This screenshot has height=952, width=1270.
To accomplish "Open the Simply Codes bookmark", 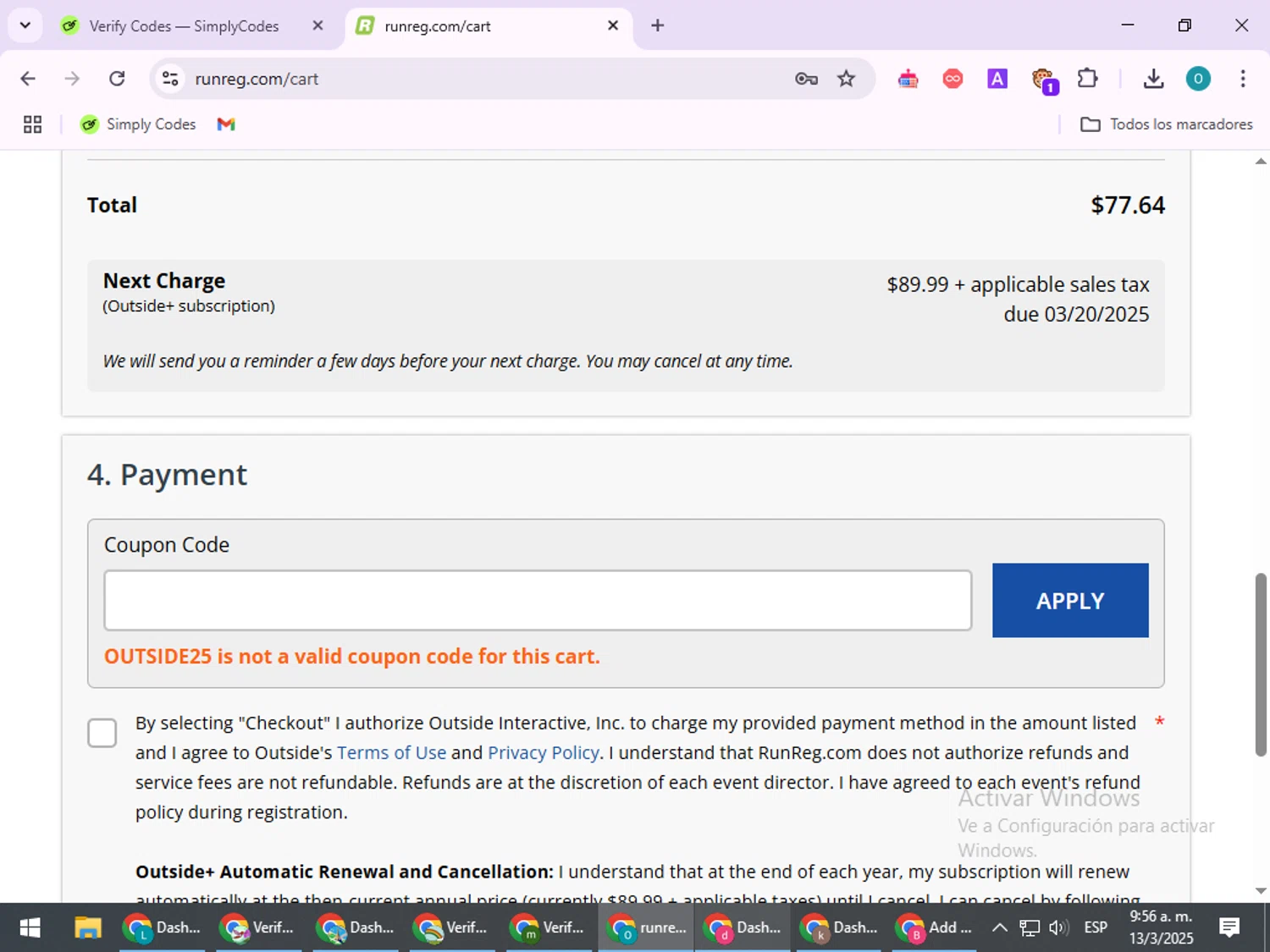I will tap(137, 124).
